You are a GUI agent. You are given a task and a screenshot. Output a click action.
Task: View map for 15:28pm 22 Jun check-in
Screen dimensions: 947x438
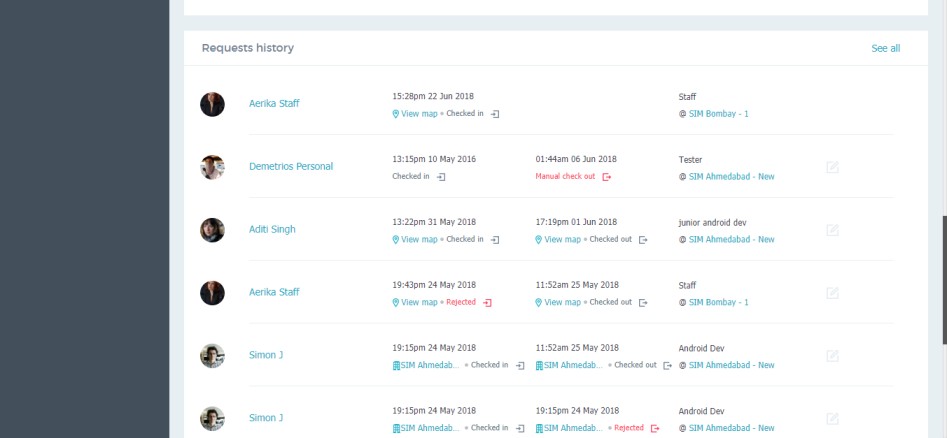click(x=419, y=114)
